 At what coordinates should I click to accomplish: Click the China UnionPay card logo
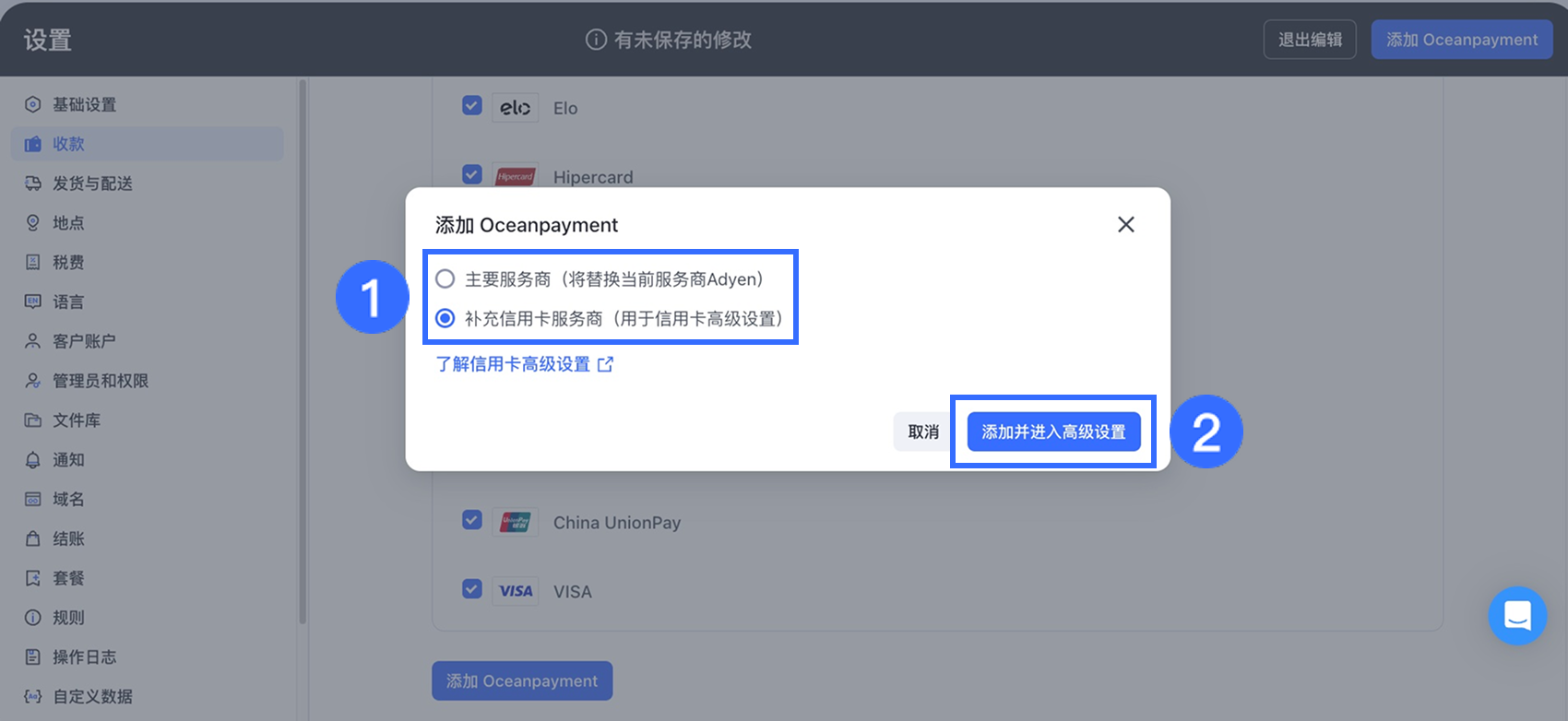(515, 523)
